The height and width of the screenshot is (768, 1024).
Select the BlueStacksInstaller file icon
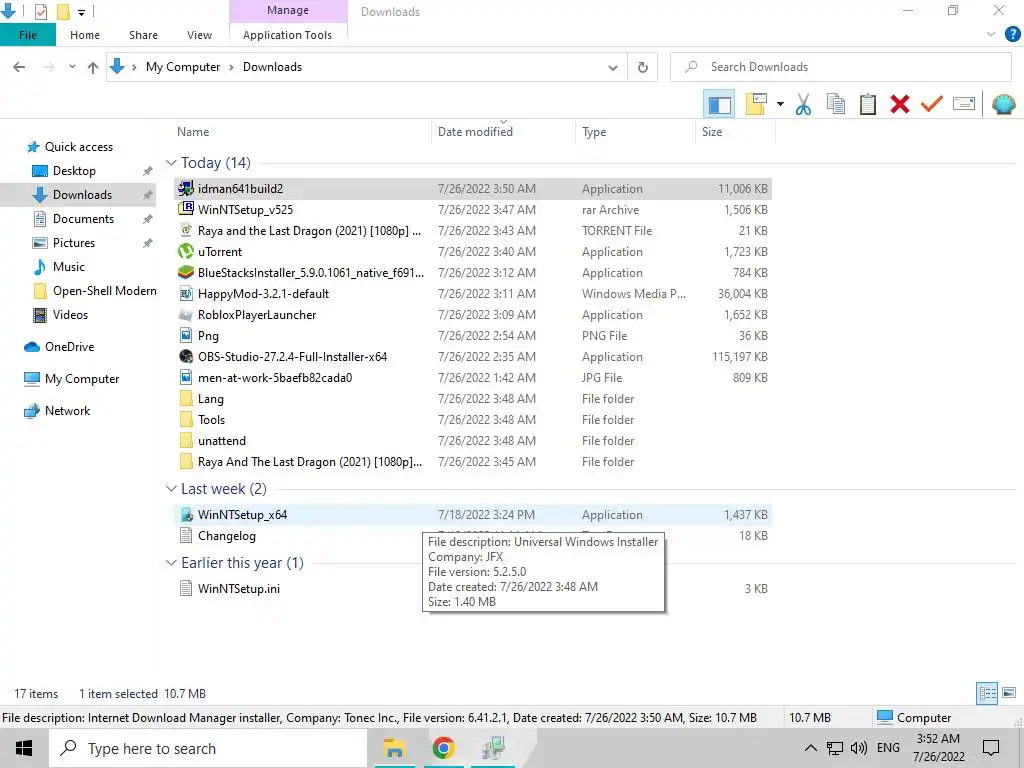[186, 272]
